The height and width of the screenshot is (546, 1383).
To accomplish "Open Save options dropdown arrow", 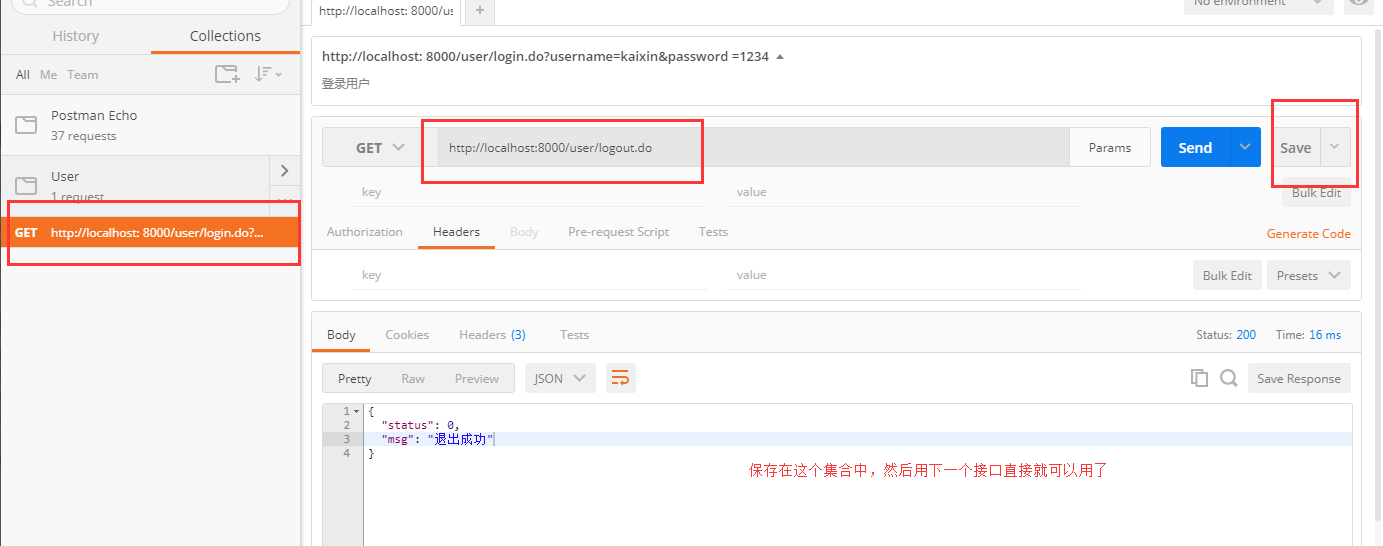I will (x=1335, y=147).
